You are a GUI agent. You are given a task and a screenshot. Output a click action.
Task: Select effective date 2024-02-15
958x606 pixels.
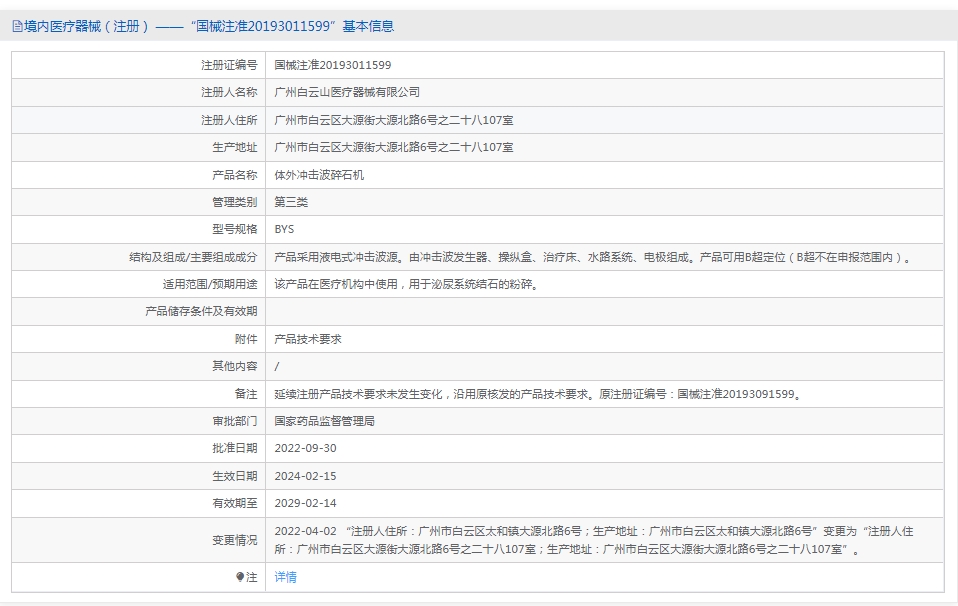coord(305,476)
